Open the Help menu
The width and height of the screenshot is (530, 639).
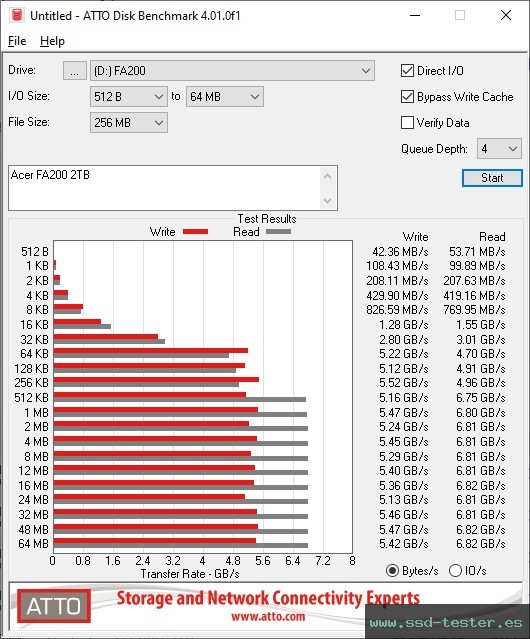coord(52,41)
